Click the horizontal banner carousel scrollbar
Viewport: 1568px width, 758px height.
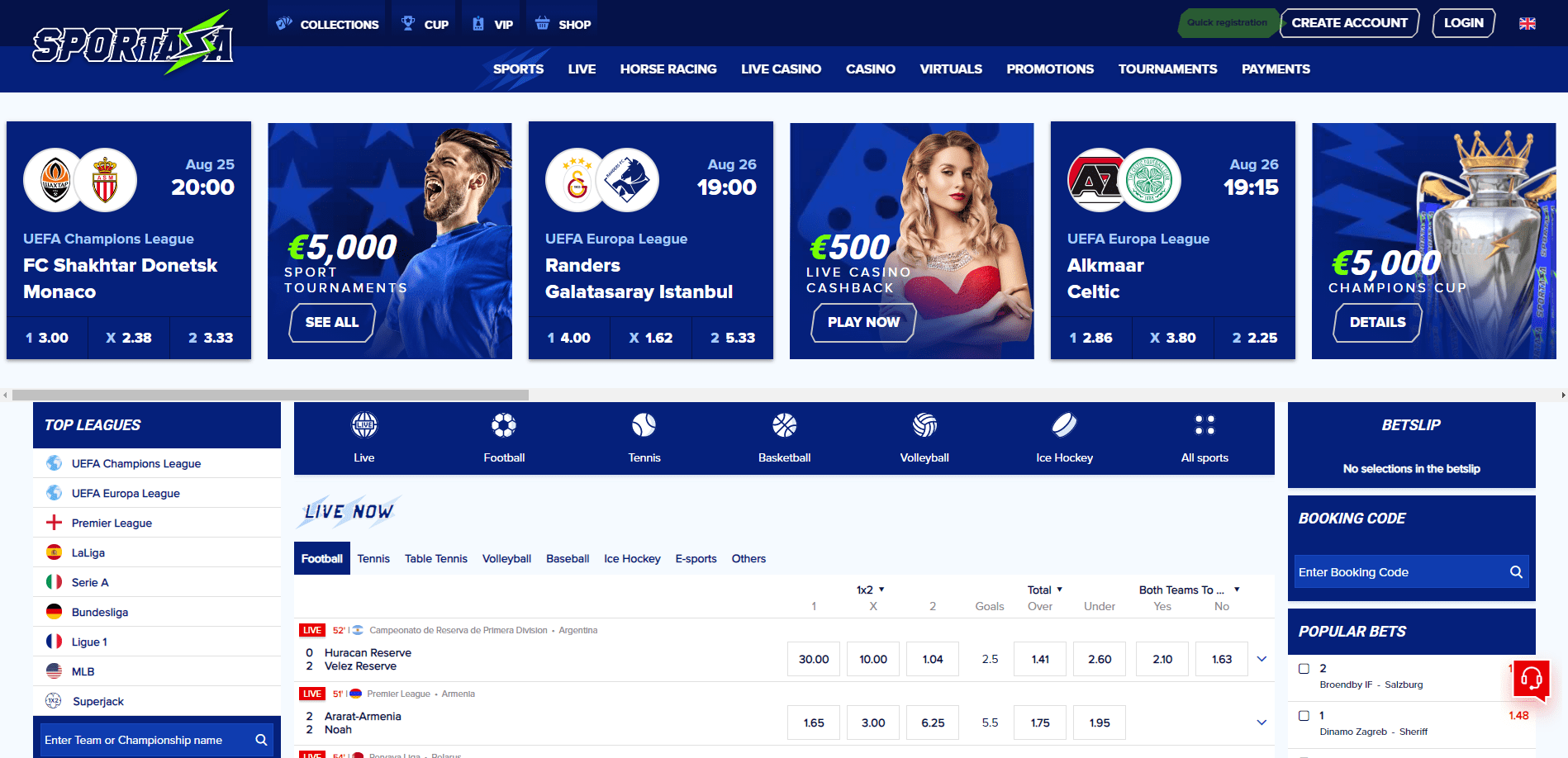(x=270, y=395)
